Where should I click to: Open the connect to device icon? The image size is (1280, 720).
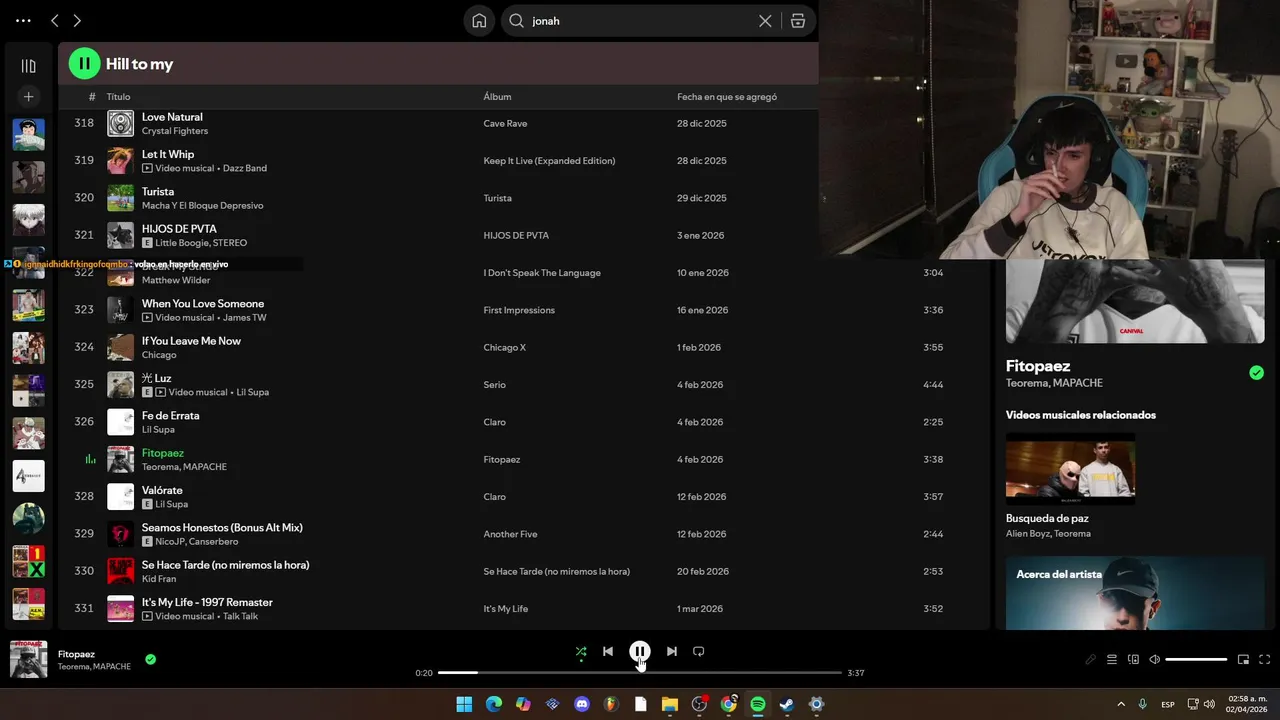[x=1134, y=660]
